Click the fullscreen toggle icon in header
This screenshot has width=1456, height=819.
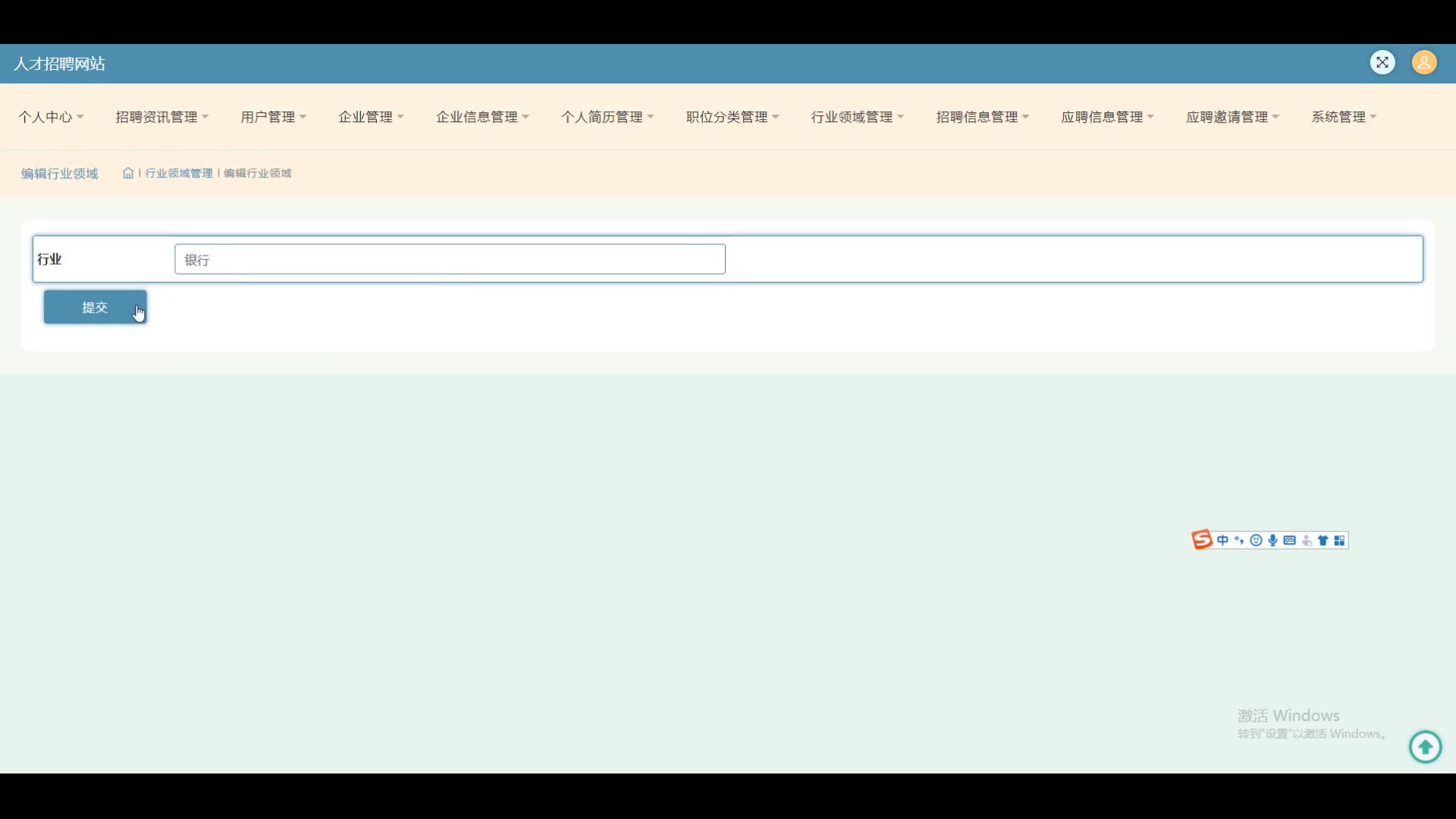coord(1382,62)
